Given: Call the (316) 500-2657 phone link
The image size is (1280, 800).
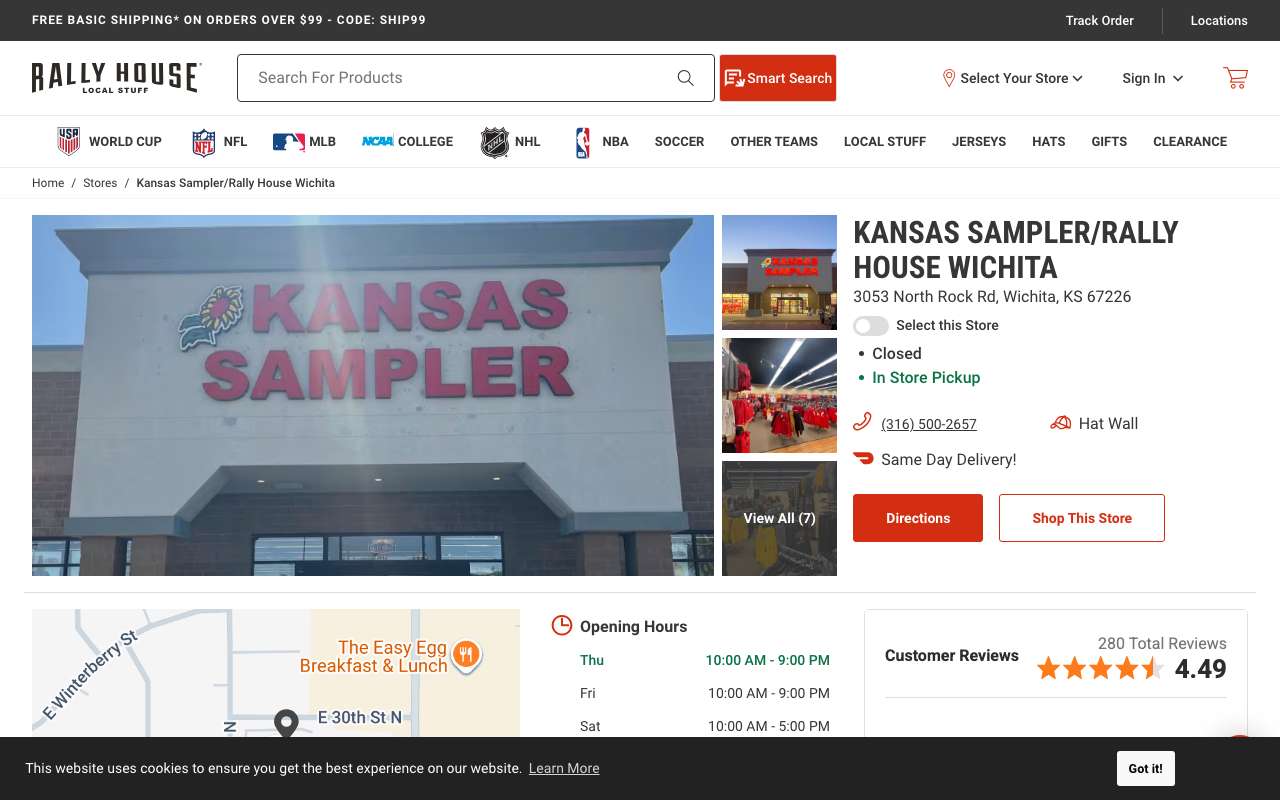Looking at the screenshot, I should 929,424.
